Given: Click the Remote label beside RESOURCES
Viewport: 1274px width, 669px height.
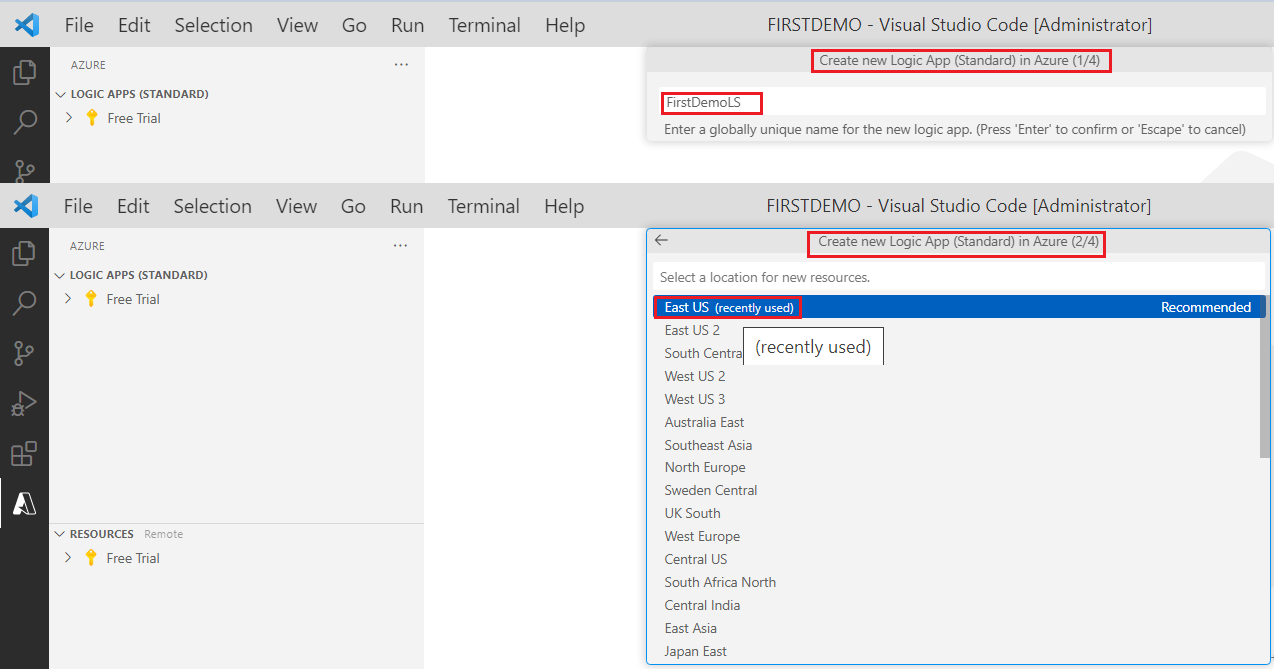Looking at the screenshot, I should coord(163,534).
